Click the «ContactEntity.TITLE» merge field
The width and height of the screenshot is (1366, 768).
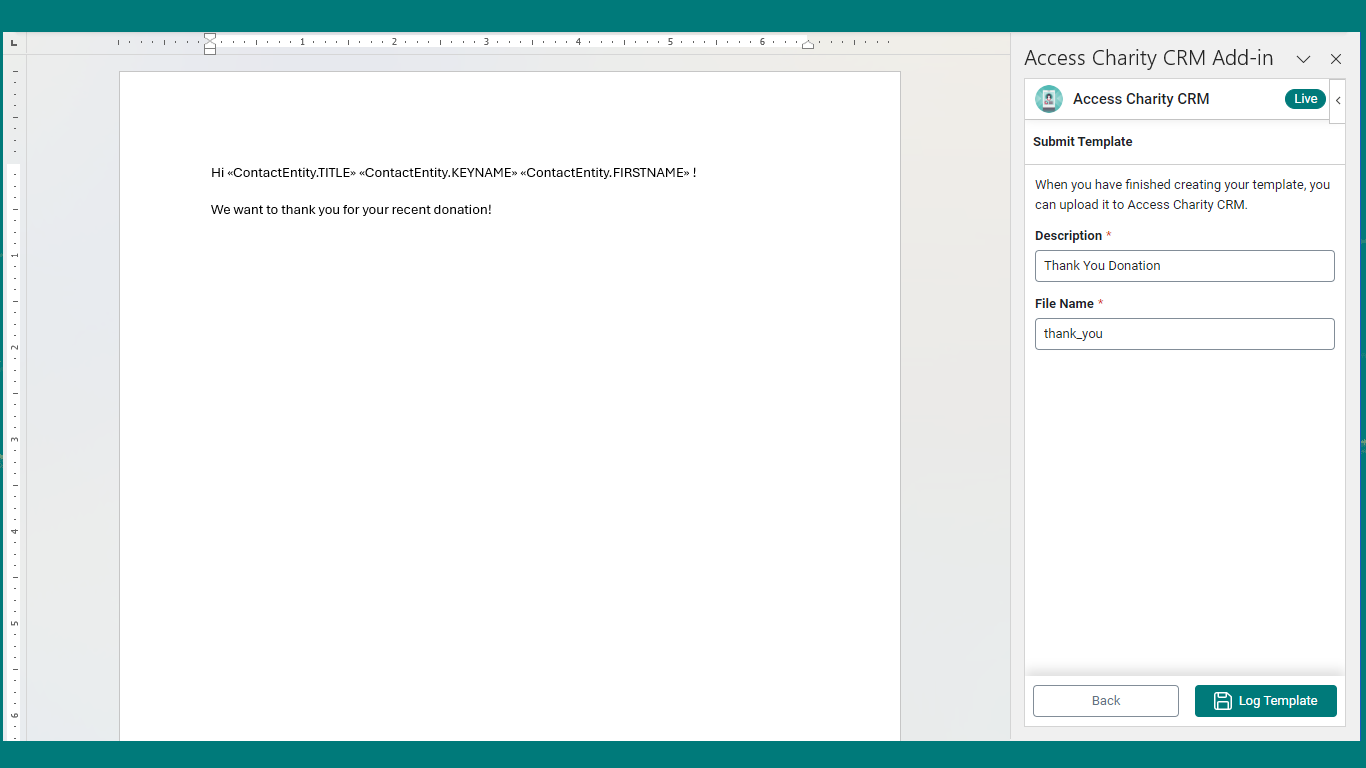pyautogui.click(x=292, y=173)
